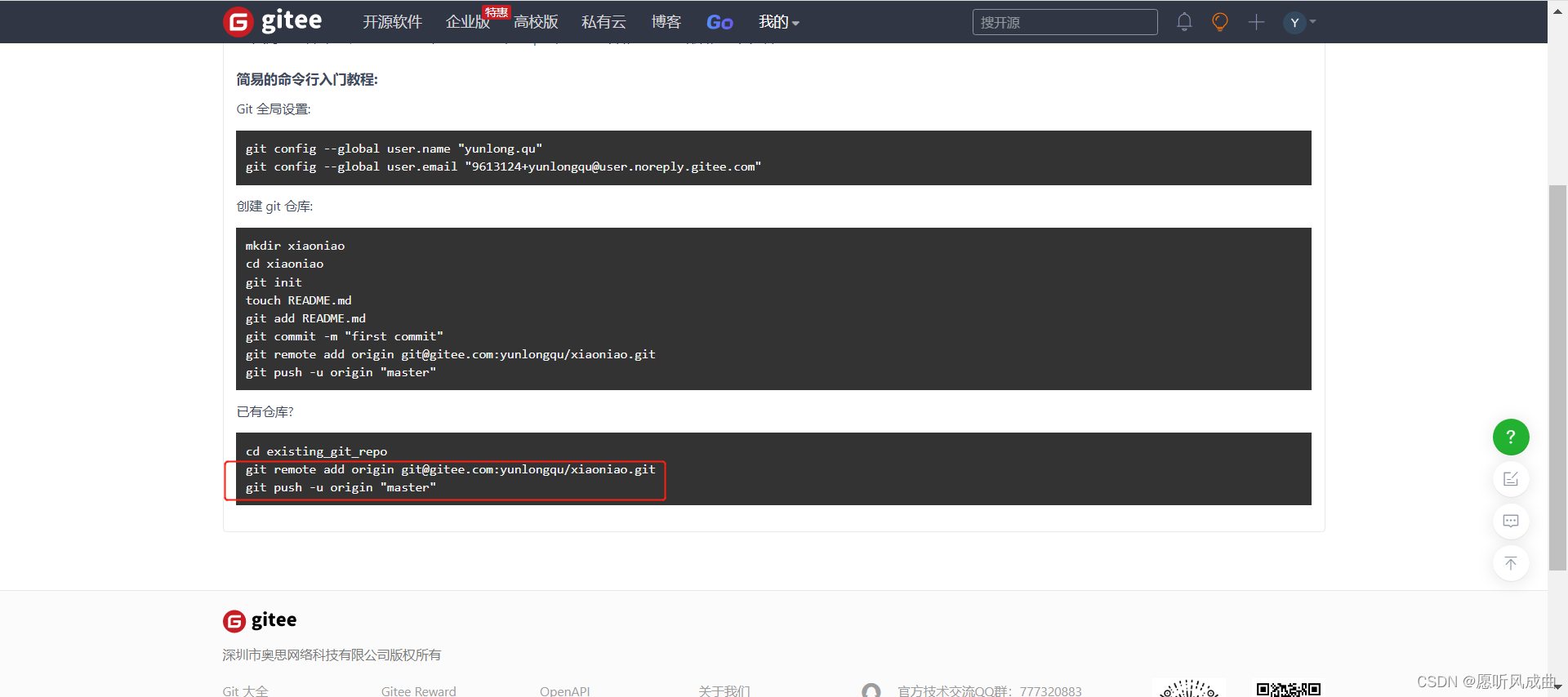Image resolution: width=1568 pixels, height=697 pixels.
Task: Click the 特惠 badge on 企业版
Action: pos(496,12)
